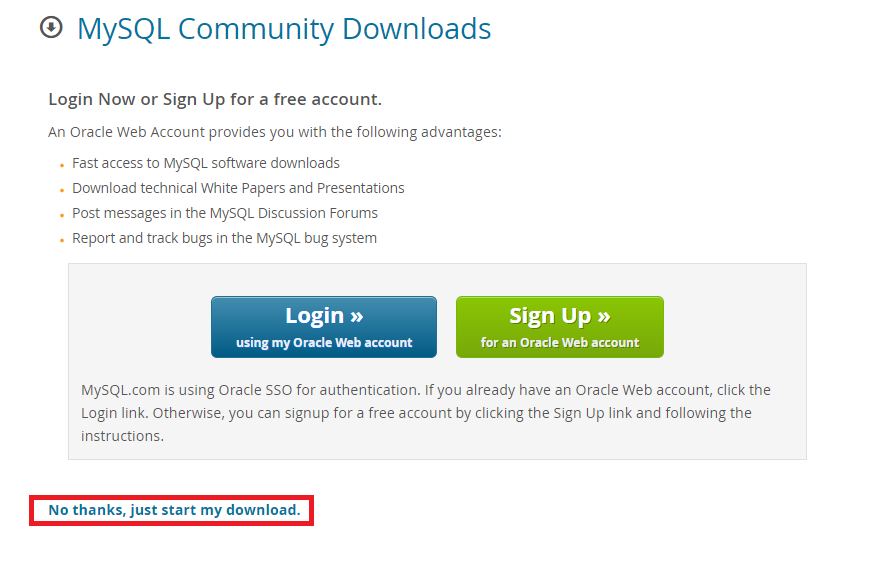The width and height of the screenshot is (883, 562).
Task: Open the MySQL Community Downloads title link
Action: 284,29
